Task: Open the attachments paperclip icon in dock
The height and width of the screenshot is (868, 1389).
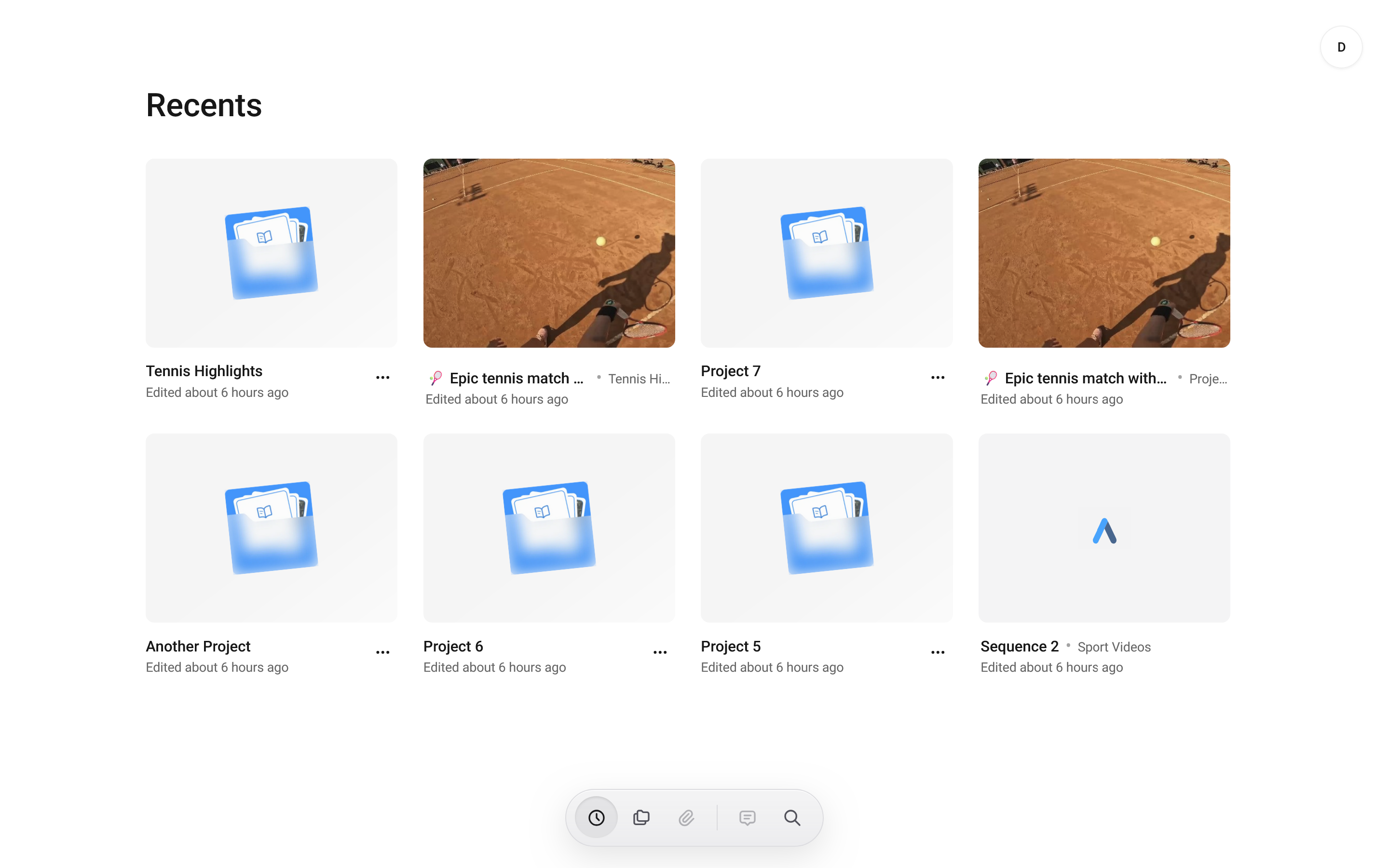Action: (686, 817)
